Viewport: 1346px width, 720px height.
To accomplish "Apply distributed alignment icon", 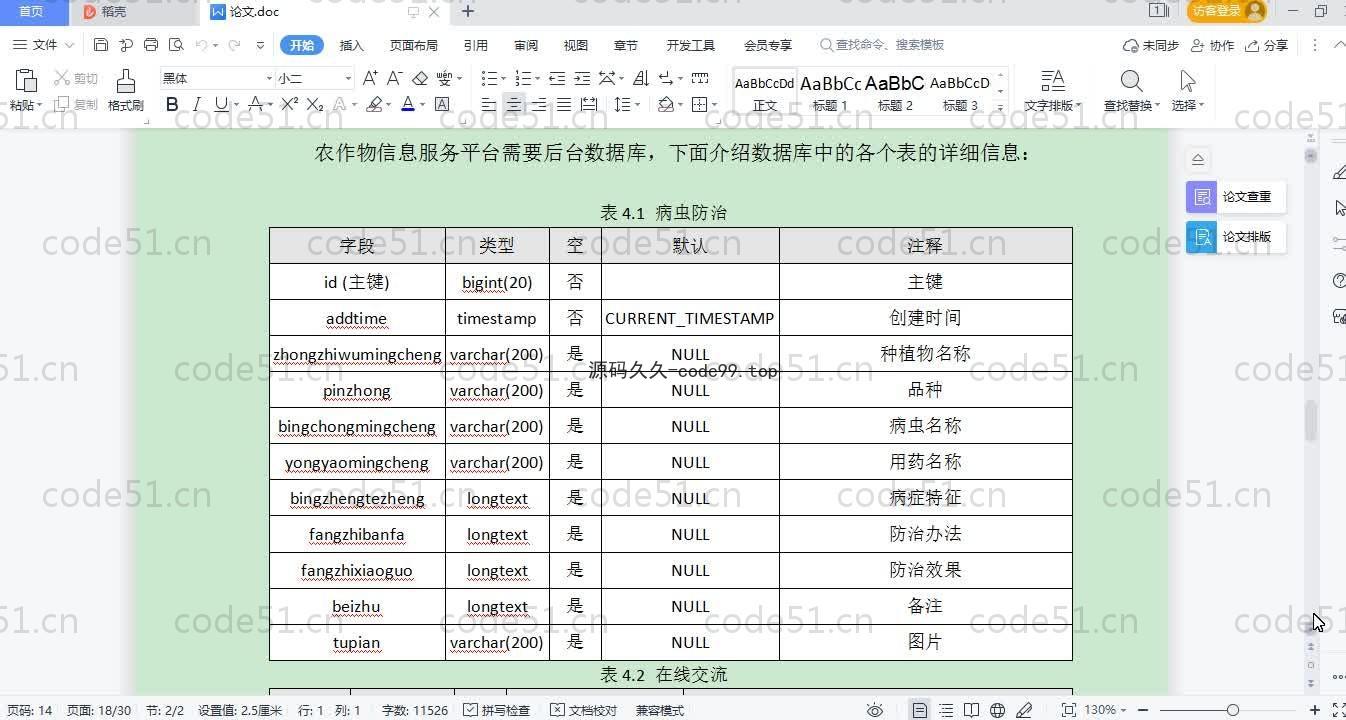I will pos(589,104).
